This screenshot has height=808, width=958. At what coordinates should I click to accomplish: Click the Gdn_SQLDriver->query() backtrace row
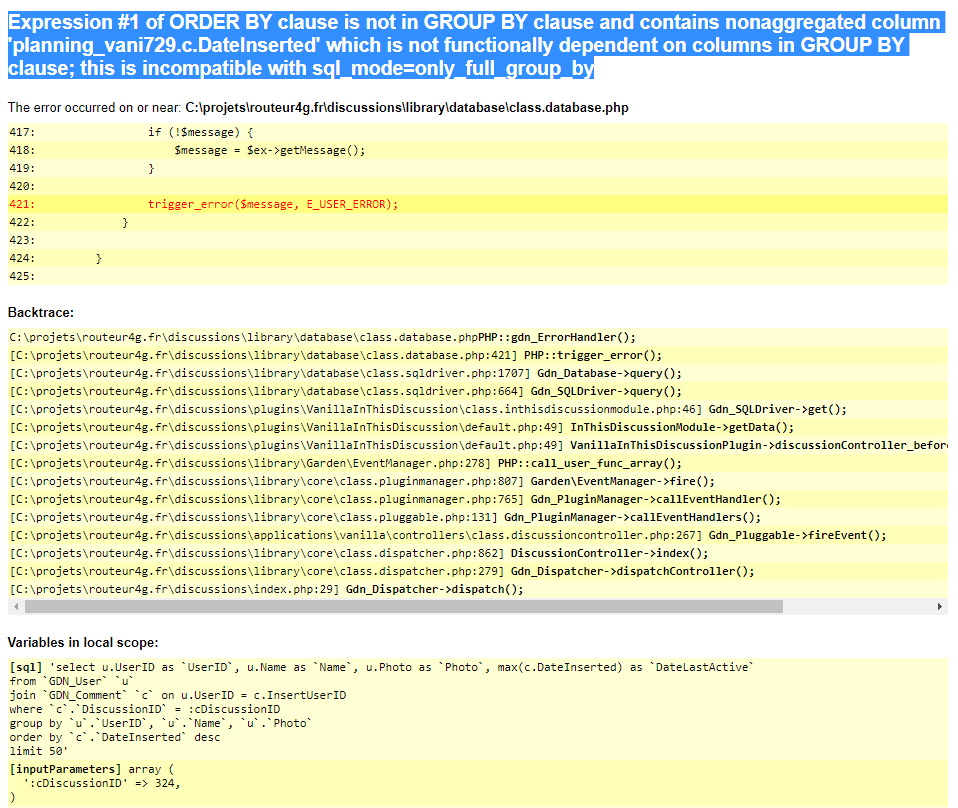[x=478, y=391]
